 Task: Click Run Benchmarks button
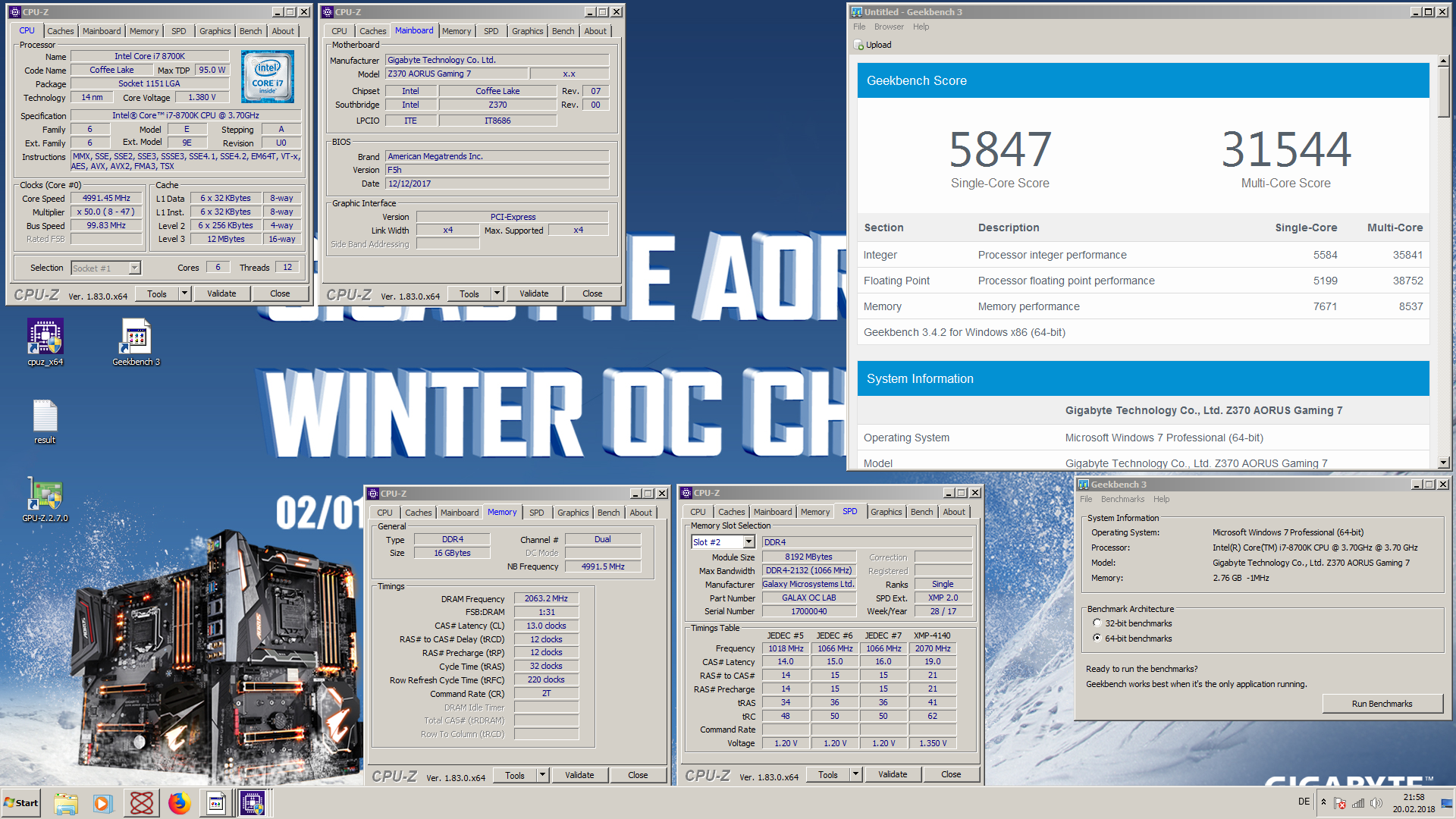1382,704
